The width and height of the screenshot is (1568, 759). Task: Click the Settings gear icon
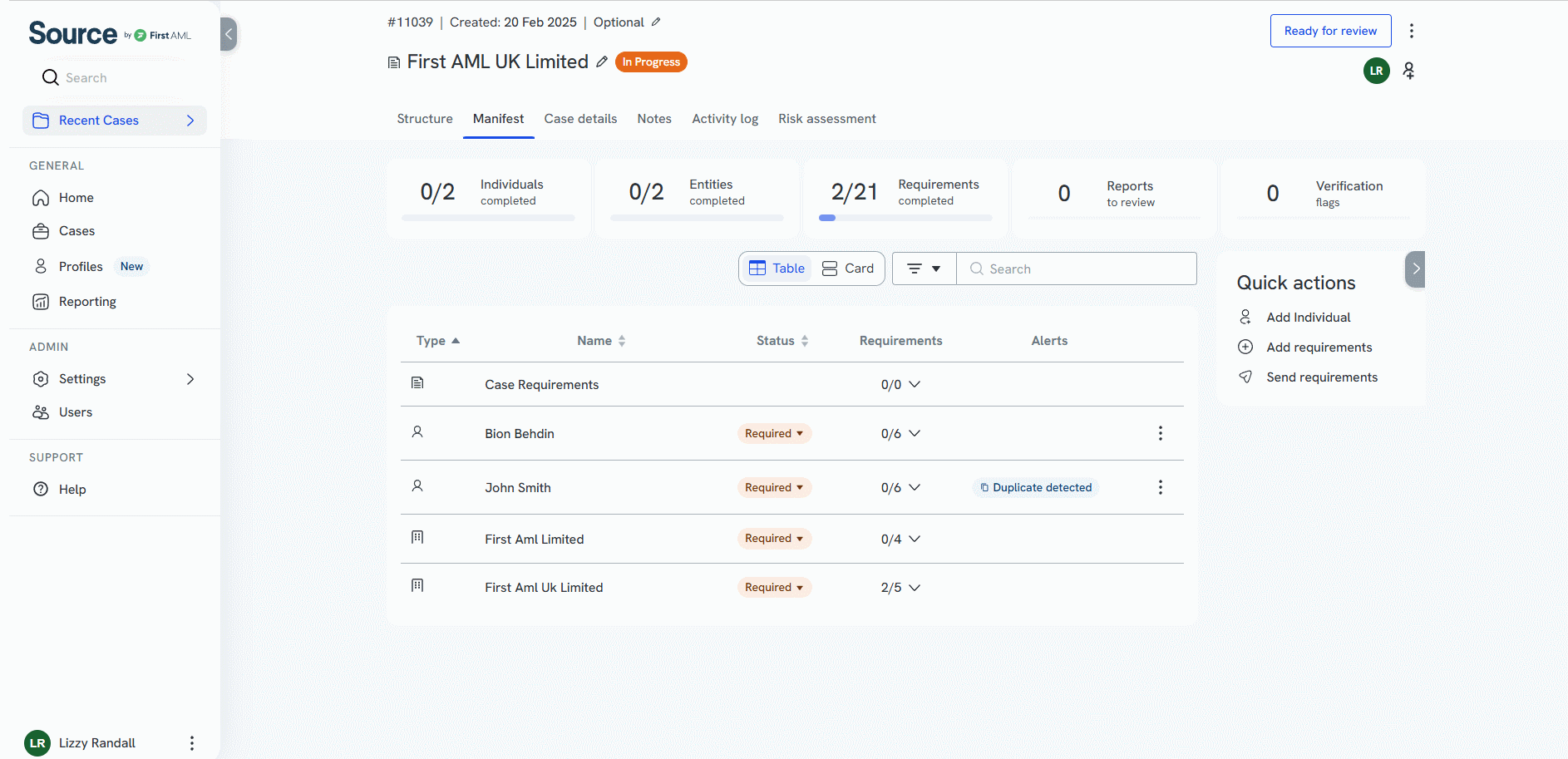pos(41,379)
